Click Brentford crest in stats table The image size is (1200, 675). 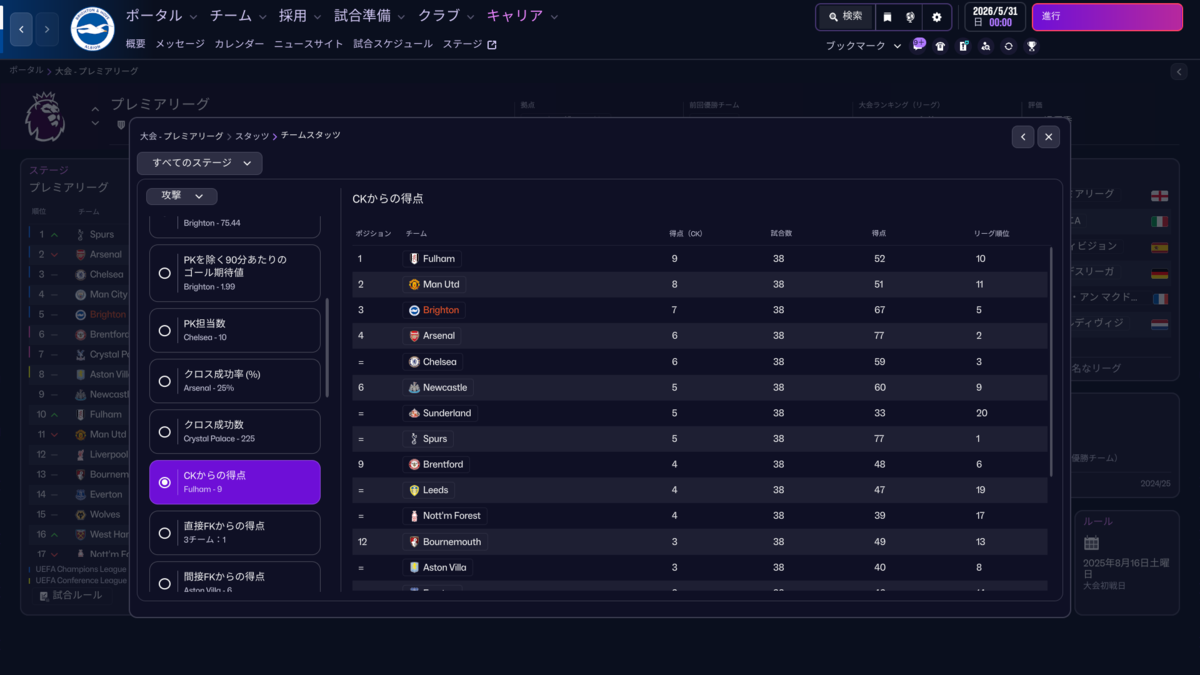click(414, 464)
